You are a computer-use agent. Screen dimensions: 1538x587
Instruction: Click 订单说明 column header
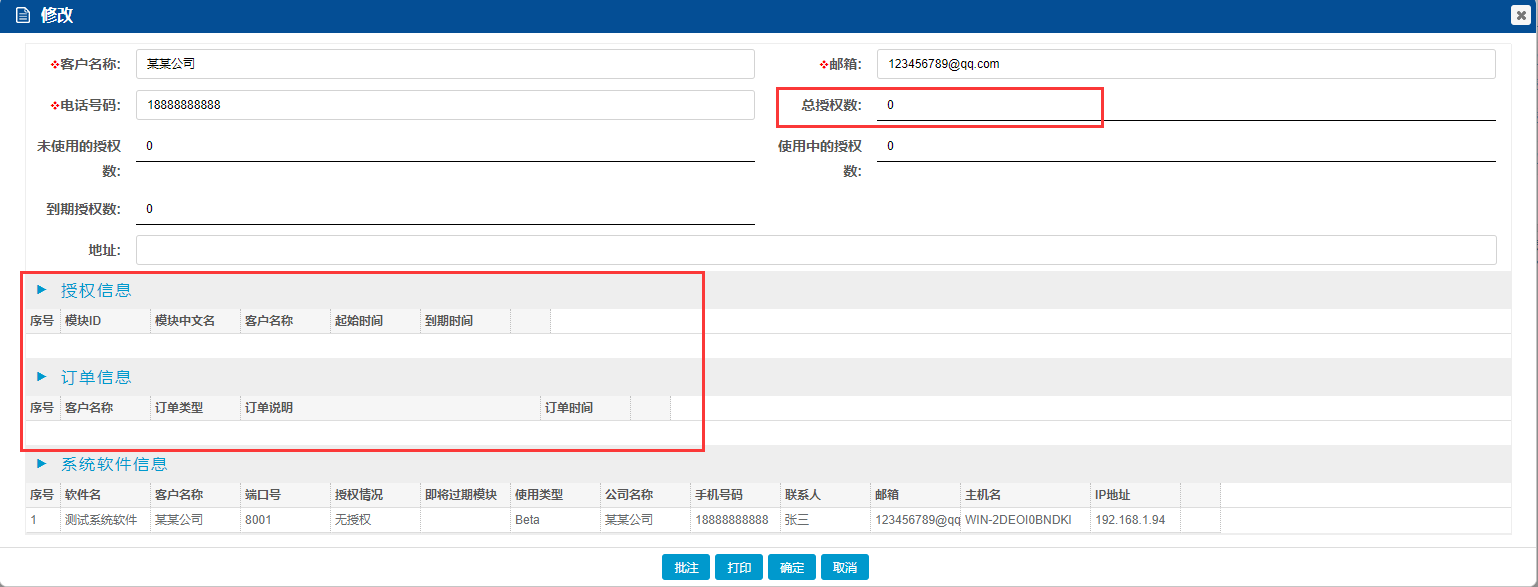tap(390, 408)
